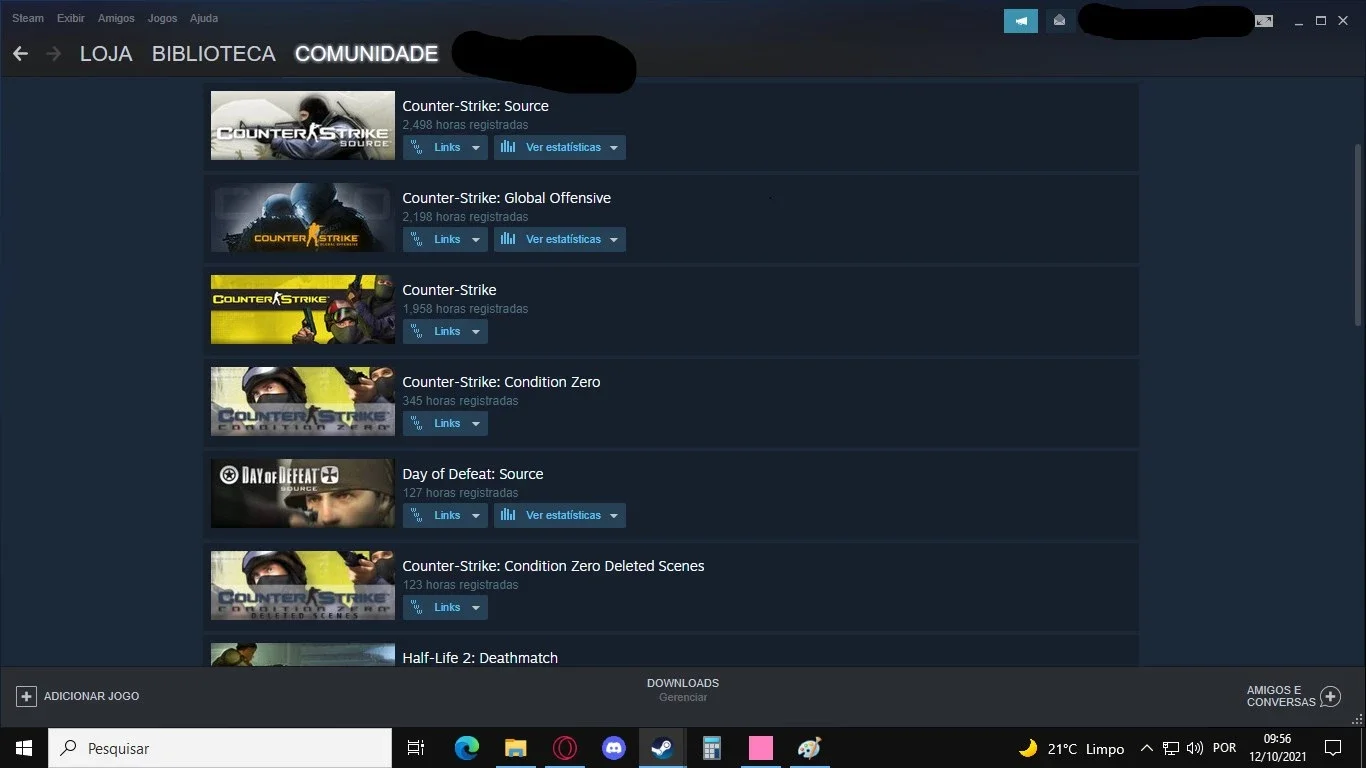Click links icon for Condition Zero

(x=418, y=423)
